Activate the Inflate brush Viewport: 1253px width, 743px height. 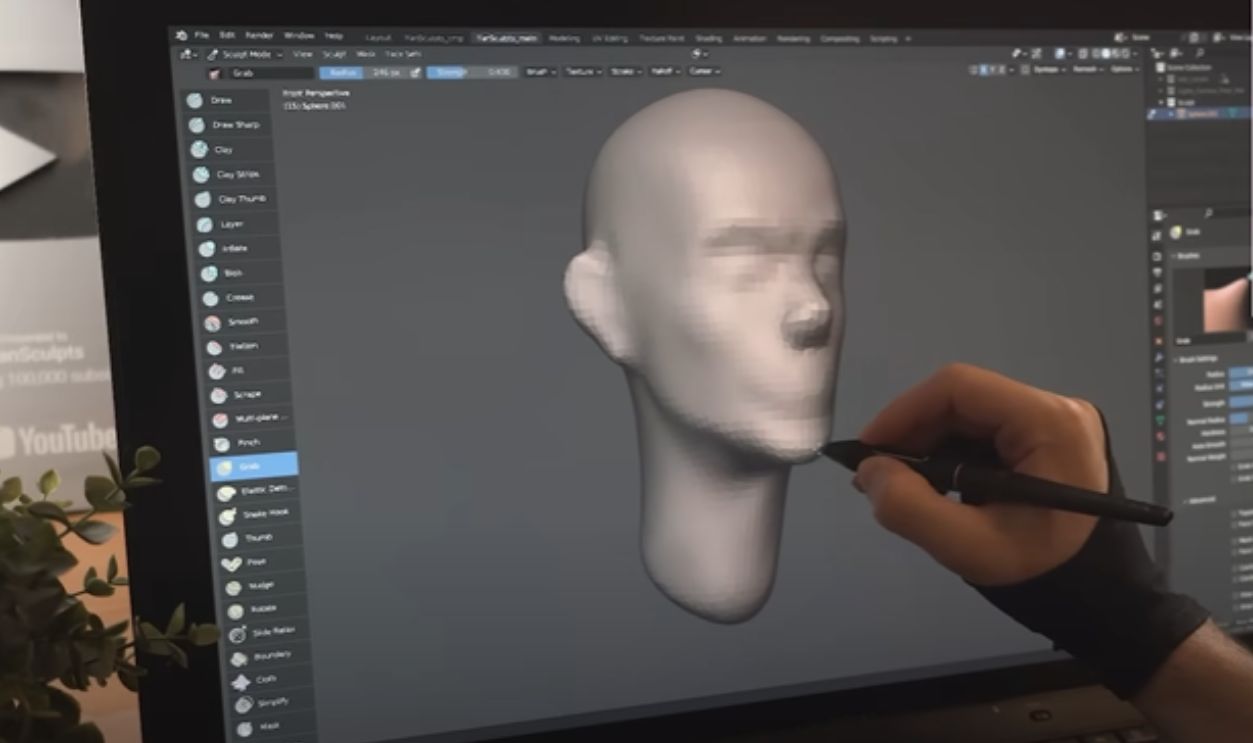click(x=232, y=248)
